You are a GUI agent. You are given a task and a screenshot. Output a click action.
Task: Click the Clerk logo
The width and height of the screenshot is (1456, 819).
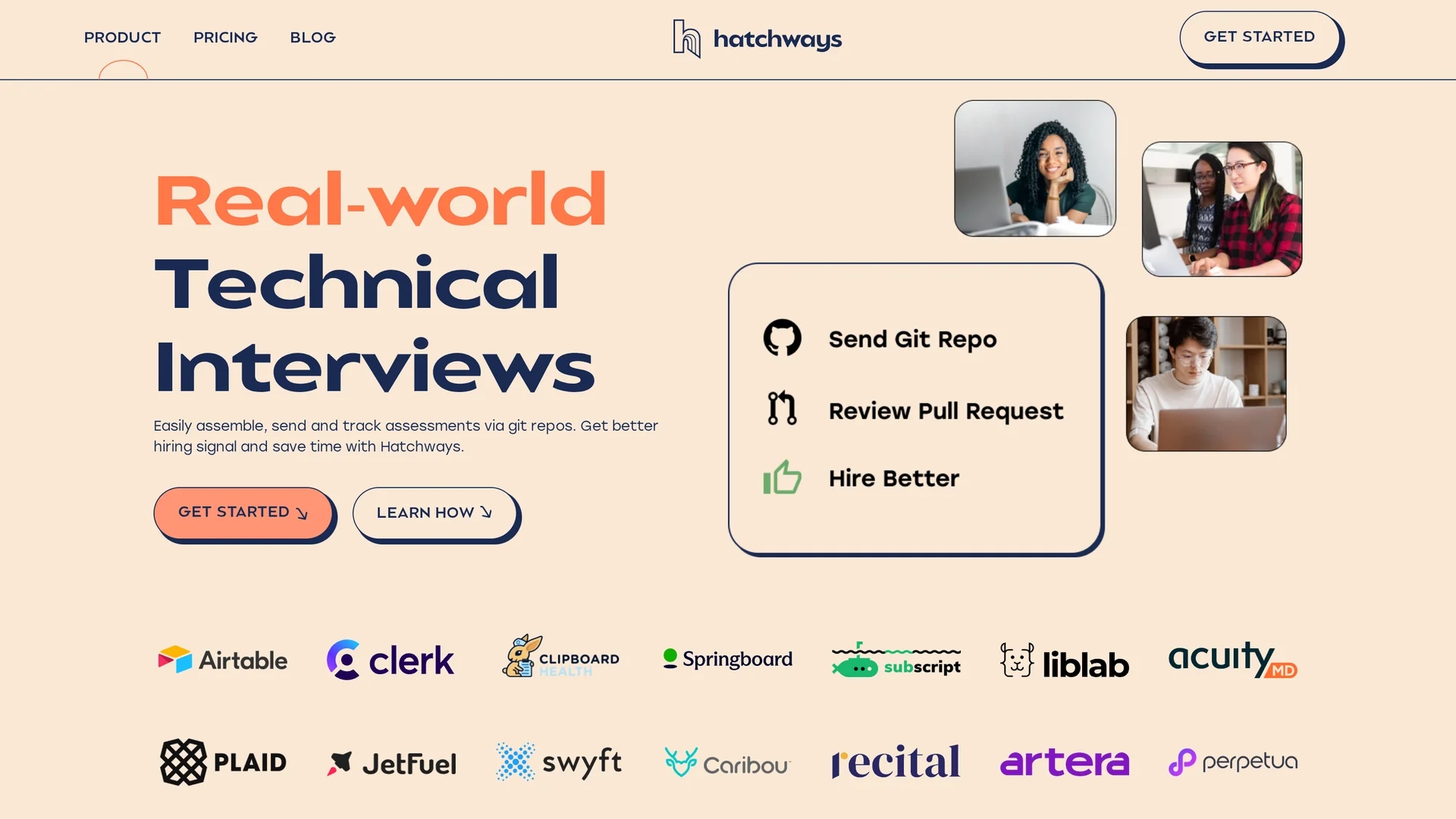coord(390,660)
